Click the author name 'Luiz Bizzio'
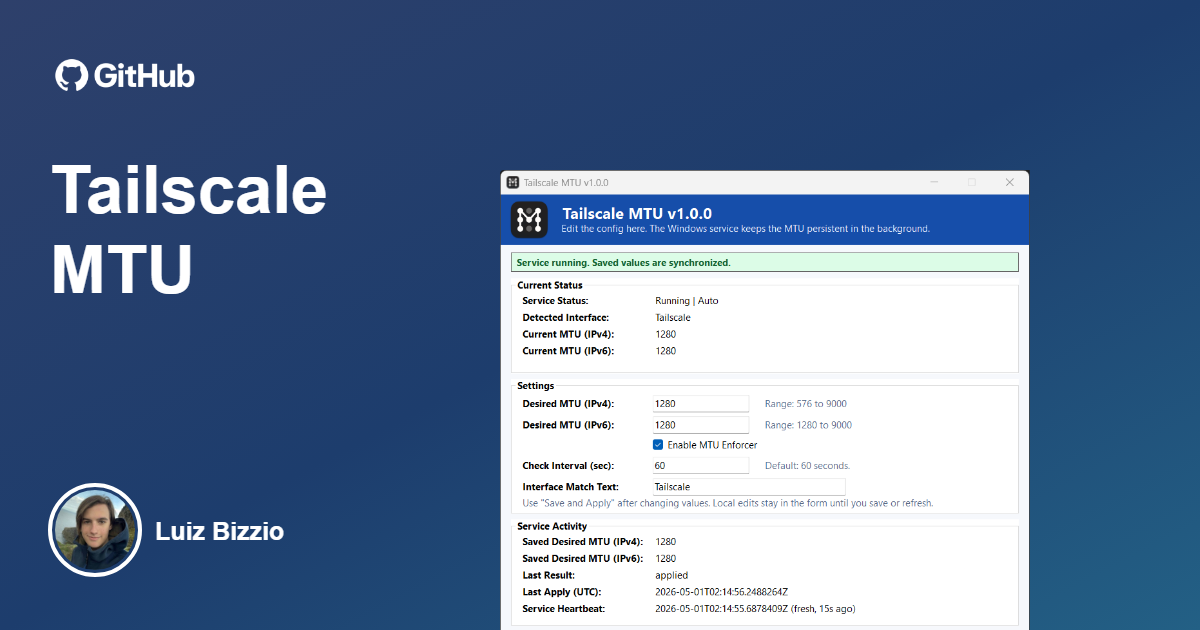 click(220, 531)
